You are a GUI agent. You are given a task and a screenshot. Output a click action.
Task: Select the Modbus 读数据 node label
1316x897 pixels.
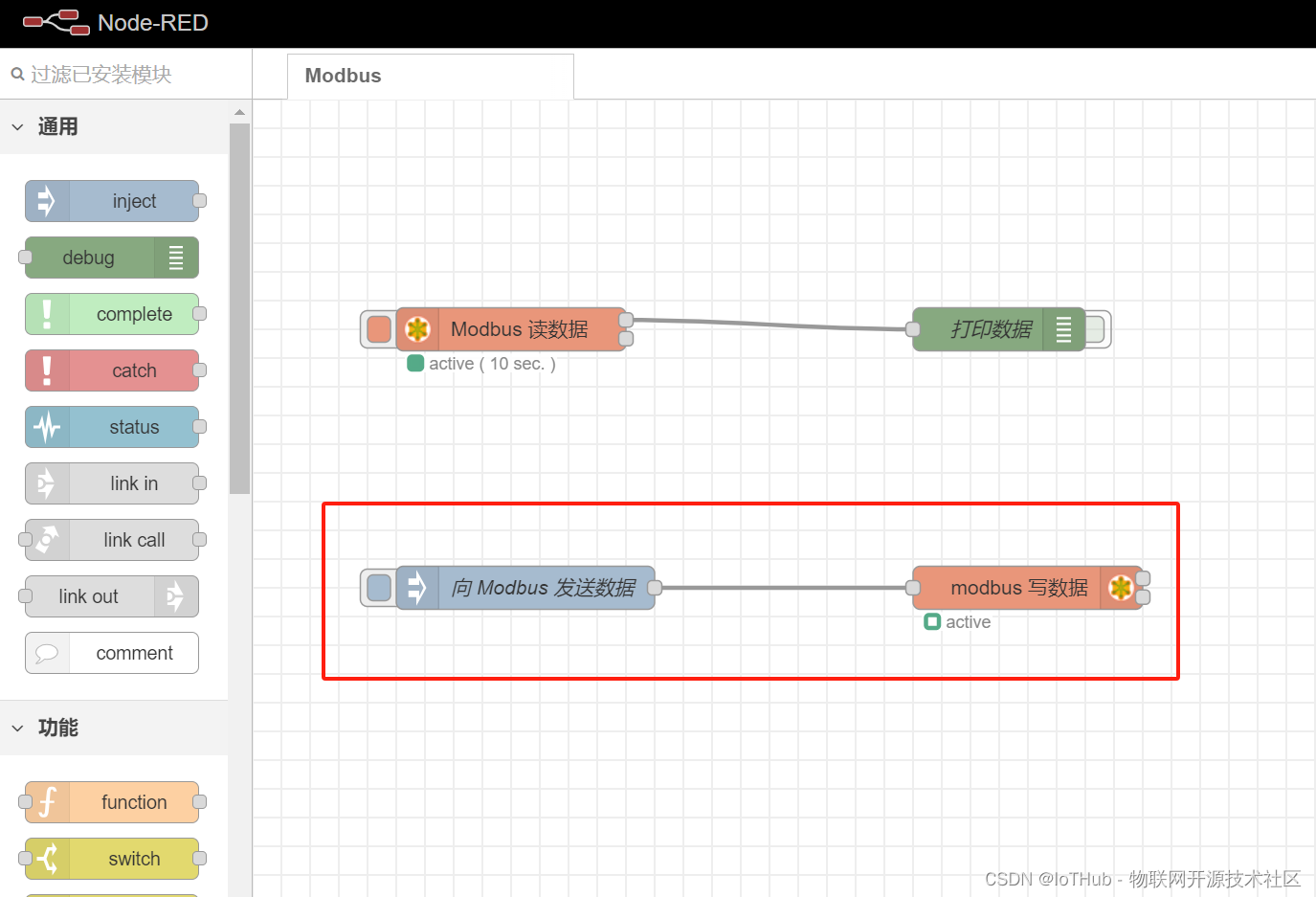click(x=520, y=329)
